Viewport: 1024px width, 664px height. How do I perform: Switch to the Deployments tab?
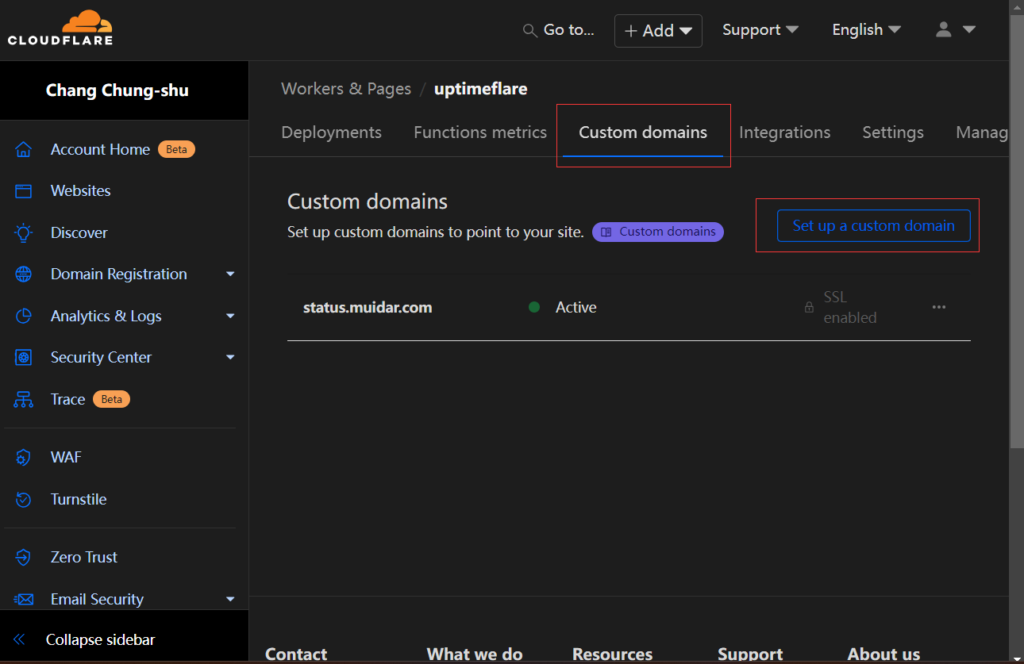331,133
